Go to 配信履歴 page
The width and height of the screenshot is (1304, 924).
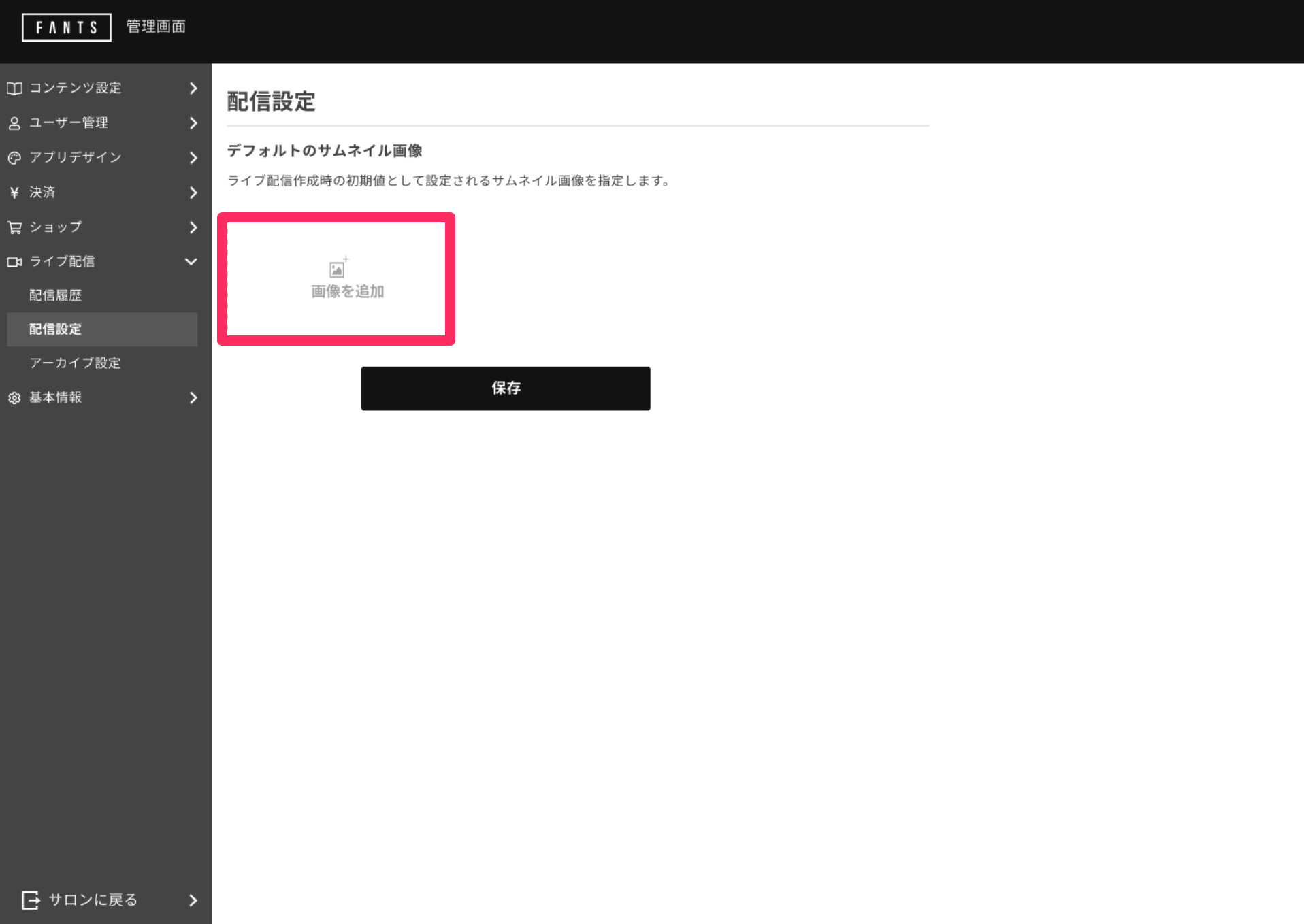point(55,295)
